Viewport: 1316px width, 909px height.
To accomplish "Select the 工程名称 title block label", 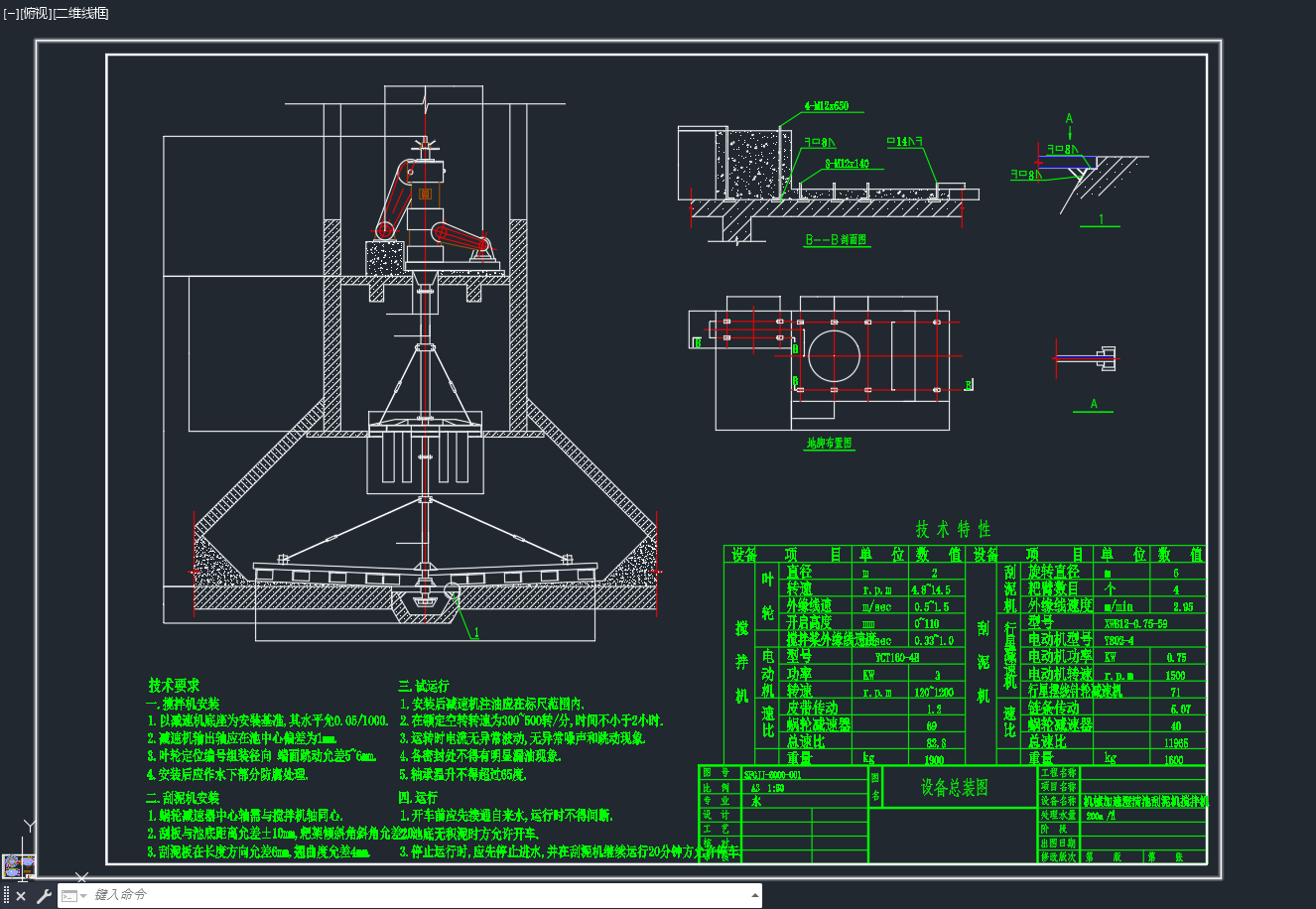I will pos(1058,771).
